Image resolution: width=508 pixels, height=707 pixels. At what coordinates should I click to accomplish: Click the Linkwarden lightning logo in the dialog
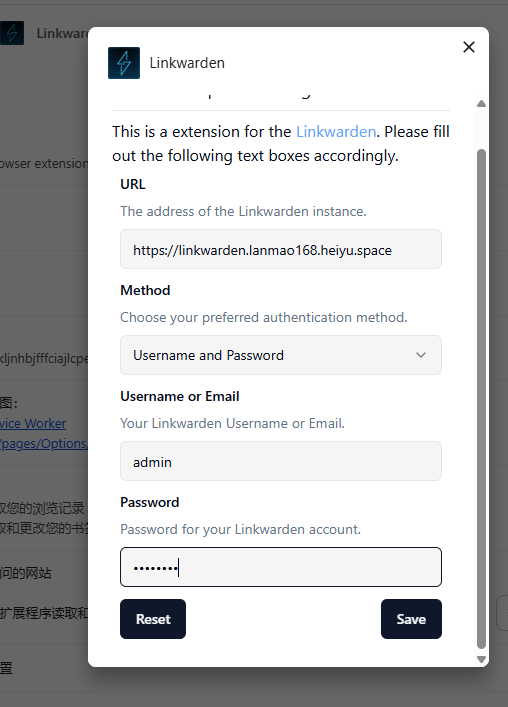coord(124,63)
